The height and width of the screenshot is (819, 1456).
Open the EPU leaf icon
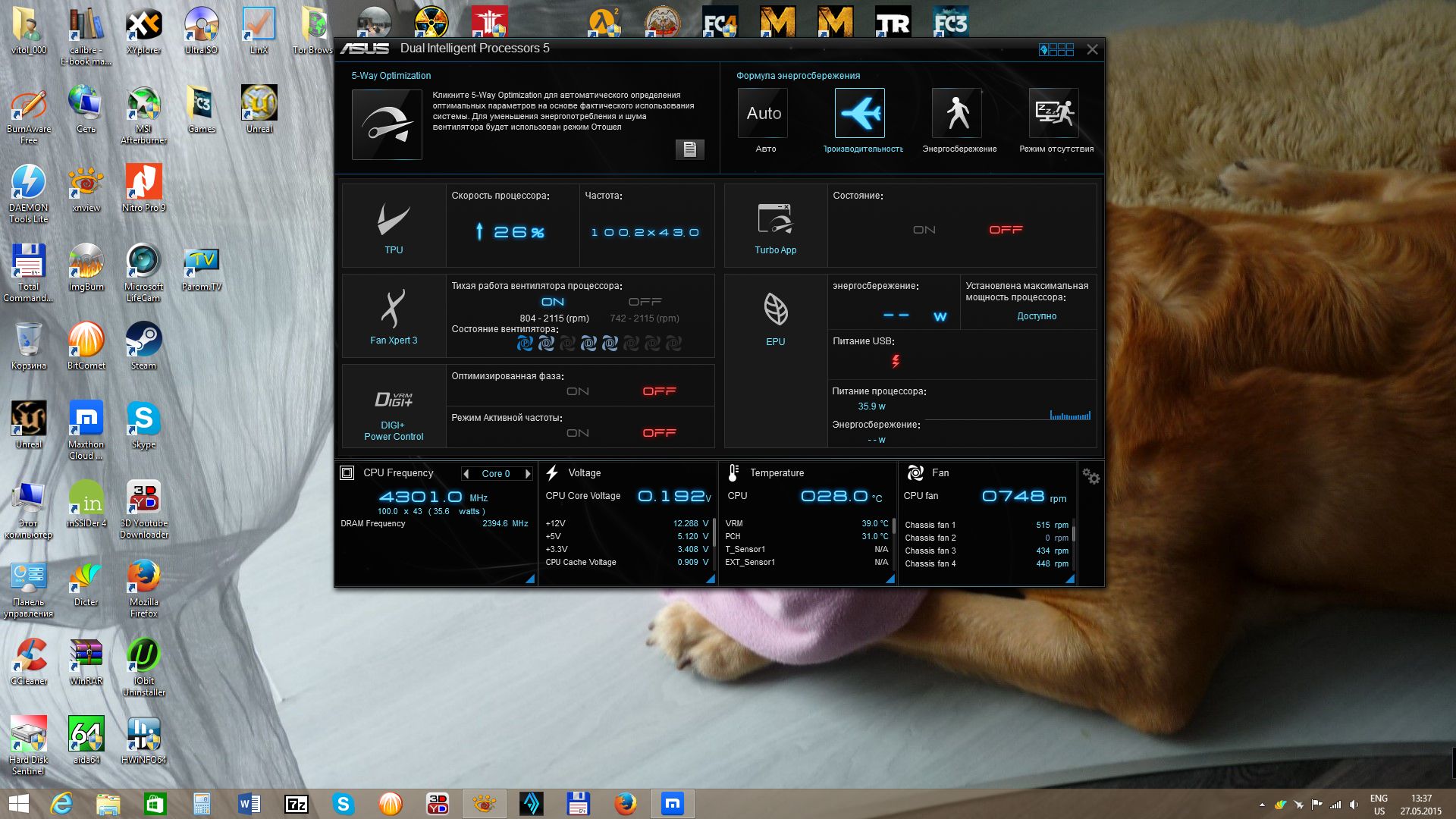point(775,309)
